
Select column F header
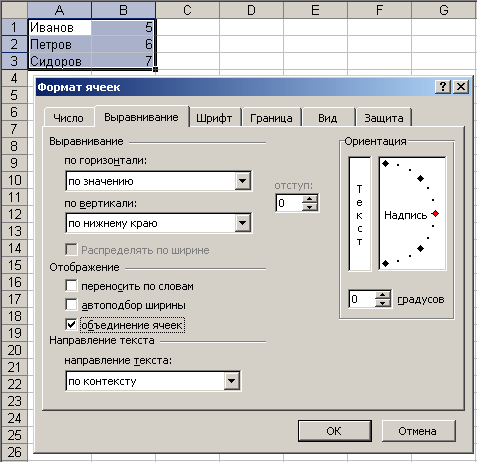[379, 10]
